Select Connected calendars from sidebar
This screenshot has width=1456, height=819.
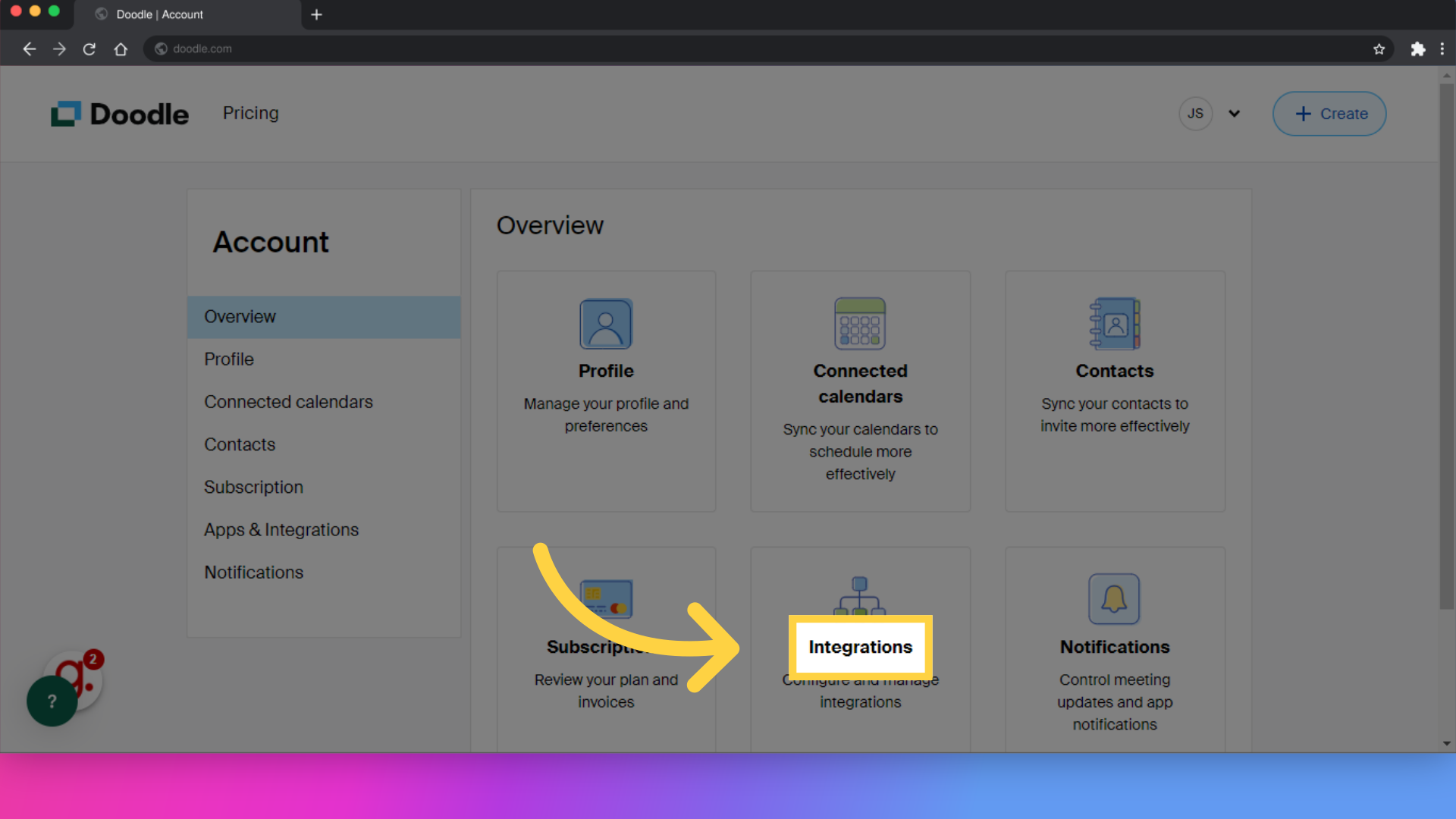288,401
